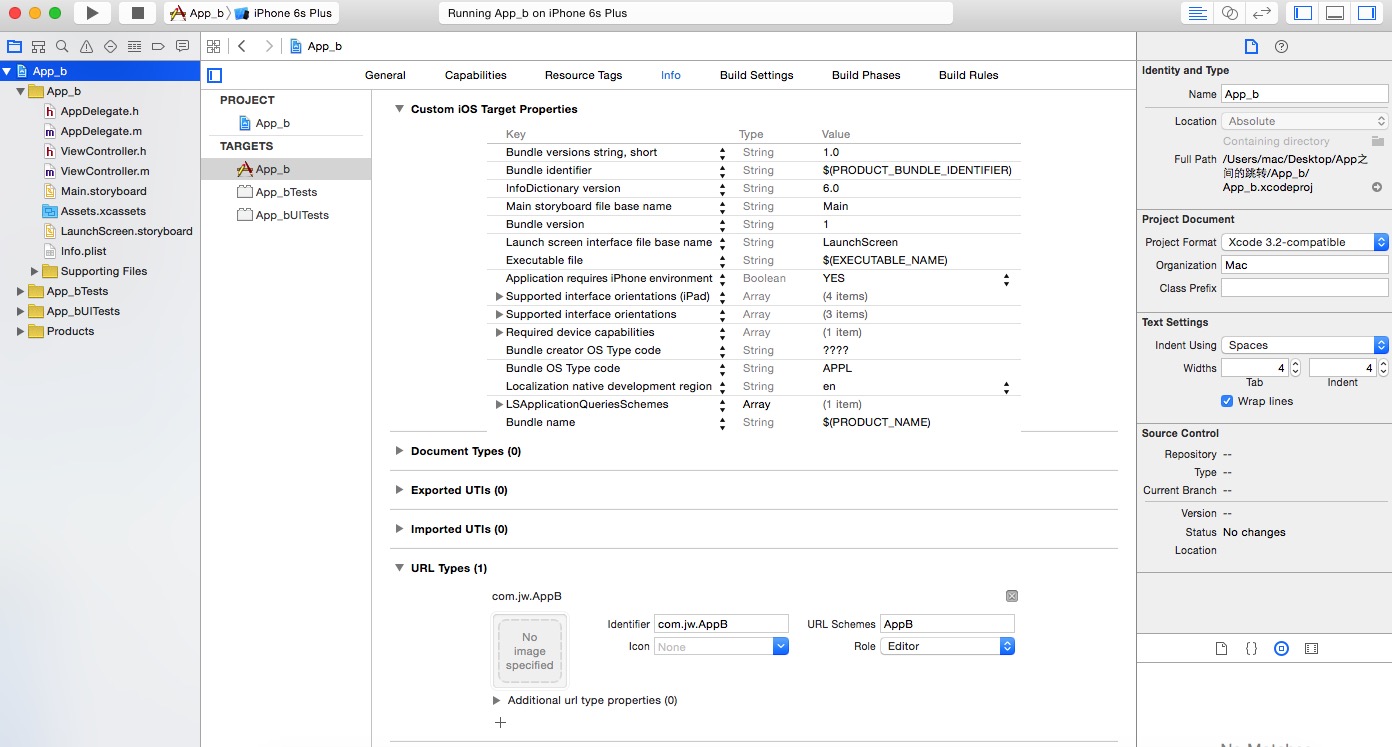Expand the LSApplicationQueriesSchemes row

point(499,404)
